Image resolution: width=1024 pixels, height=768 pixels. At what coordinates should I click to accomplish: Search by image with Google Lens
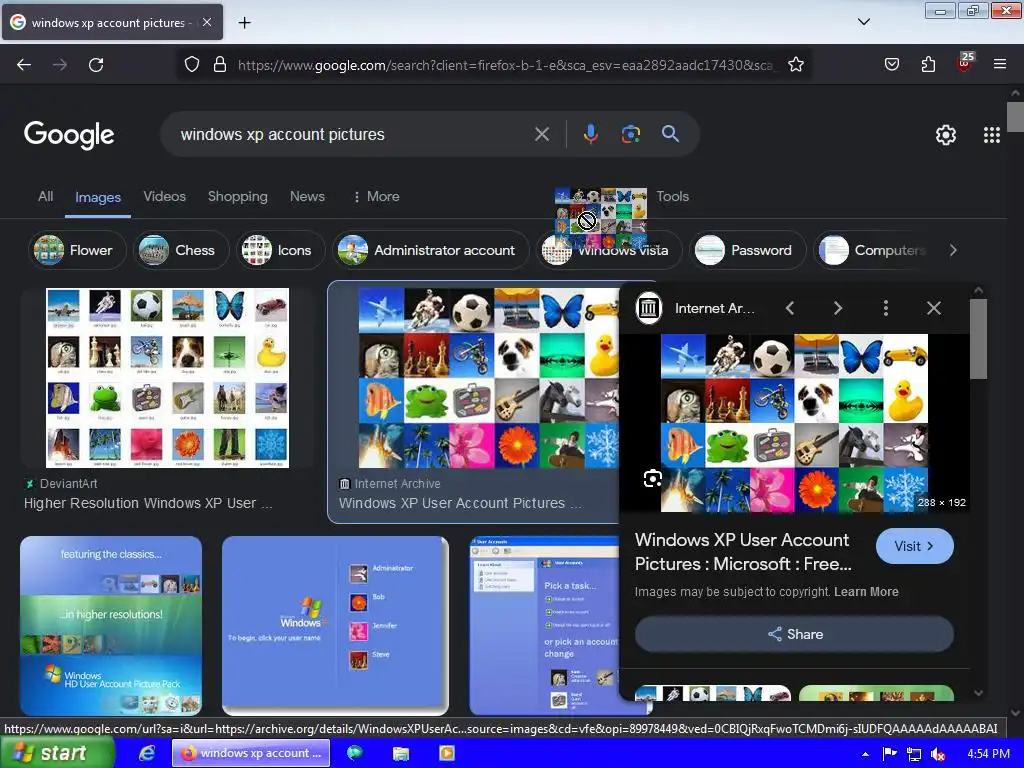(x=630, y=134)
